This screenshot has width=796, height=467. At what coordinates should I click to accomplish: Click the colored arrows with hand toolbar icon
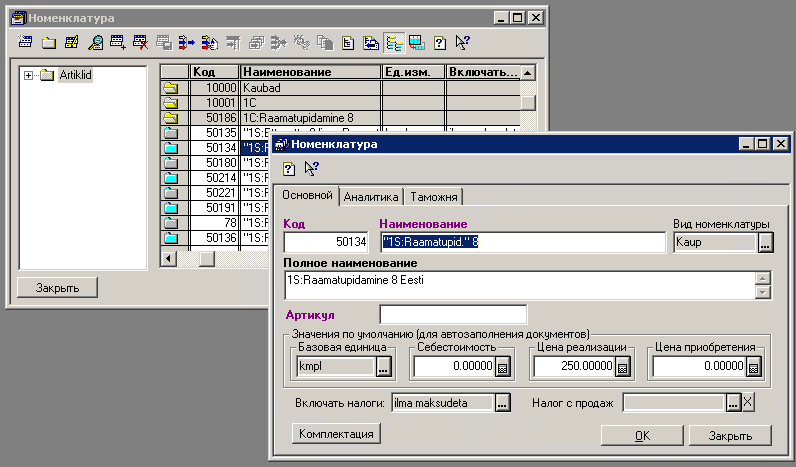tap(210, 43)
